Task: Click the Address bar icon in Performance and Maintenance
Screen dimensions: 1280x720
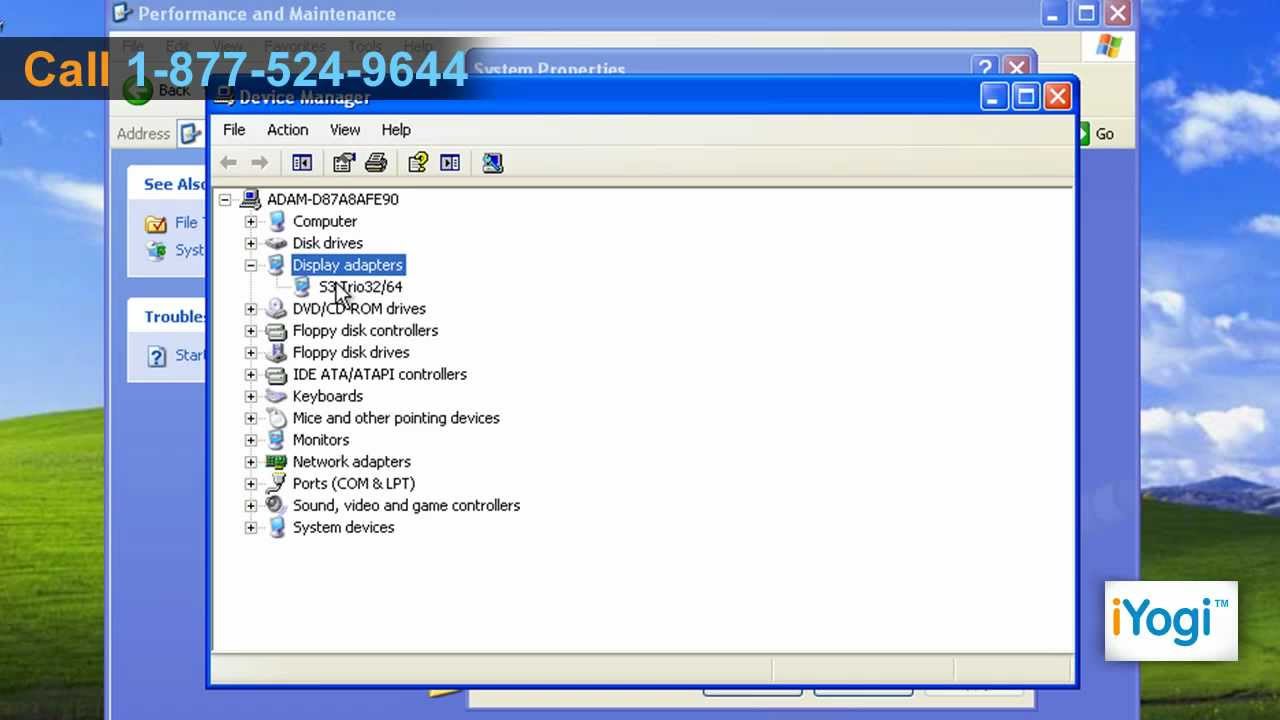Action: tap(190, 133)
